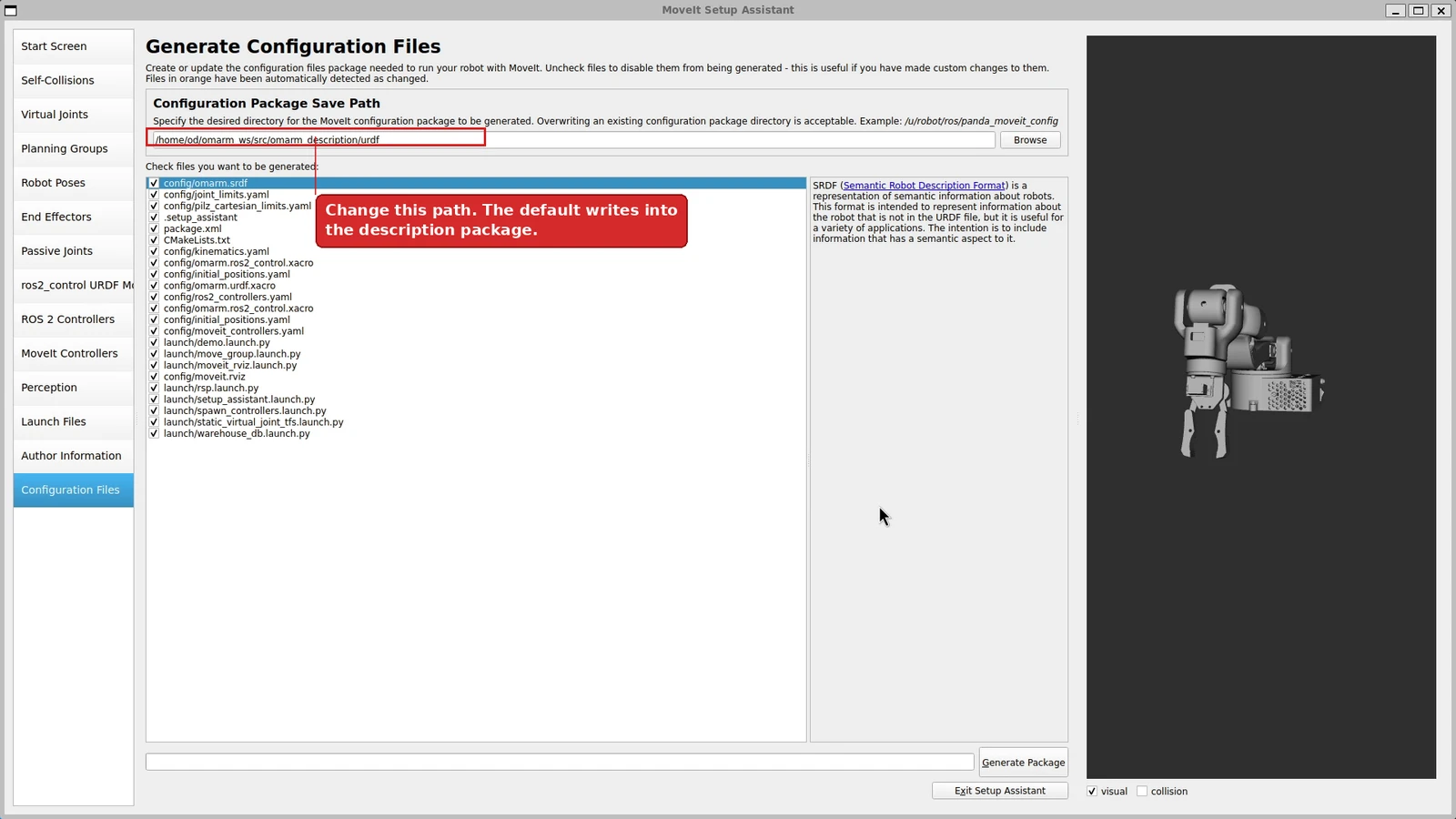
Task: Select config/omarm.urdf.xacro row
Action: (x=476, y=286)
